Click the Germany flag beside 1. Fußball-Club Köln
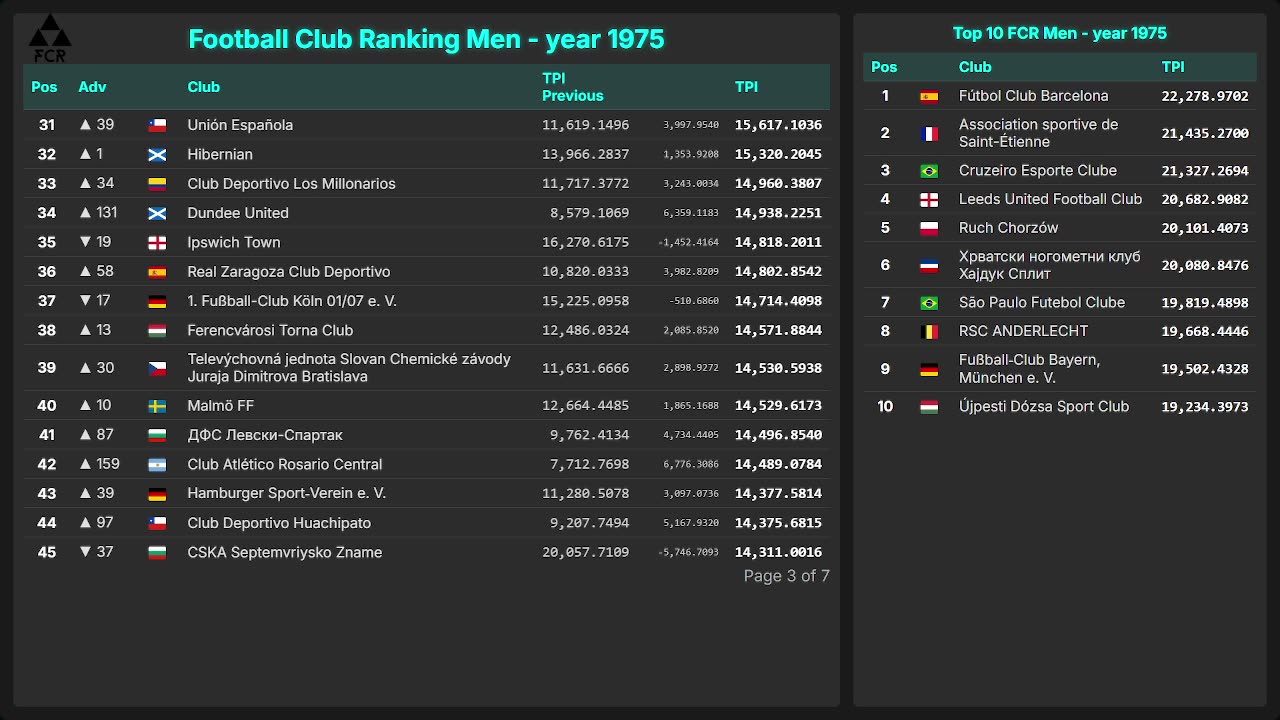The width and height of the screenshot is (1280, 720). click(x=157, y=301)
